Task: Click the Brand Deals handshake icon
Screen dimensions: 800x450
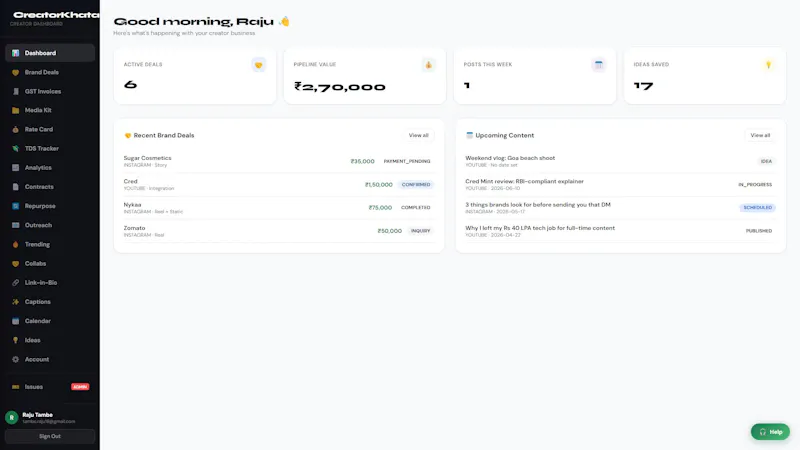Action: pos(15,72)
